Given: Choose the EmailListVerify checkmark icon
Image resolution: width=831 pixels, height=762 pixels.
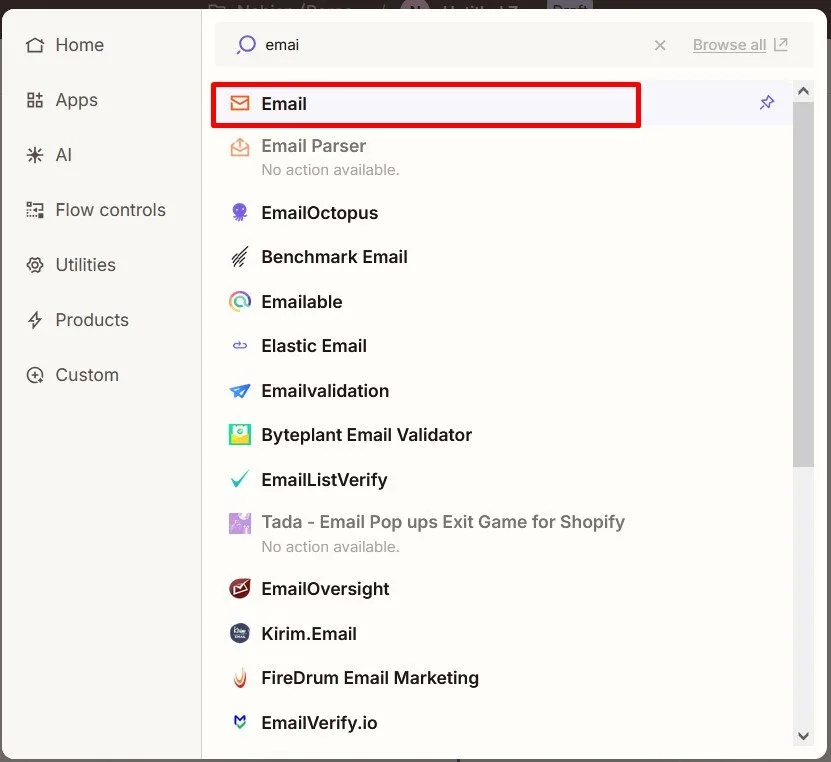Looking at the screenshot, I should click(240, 480).
